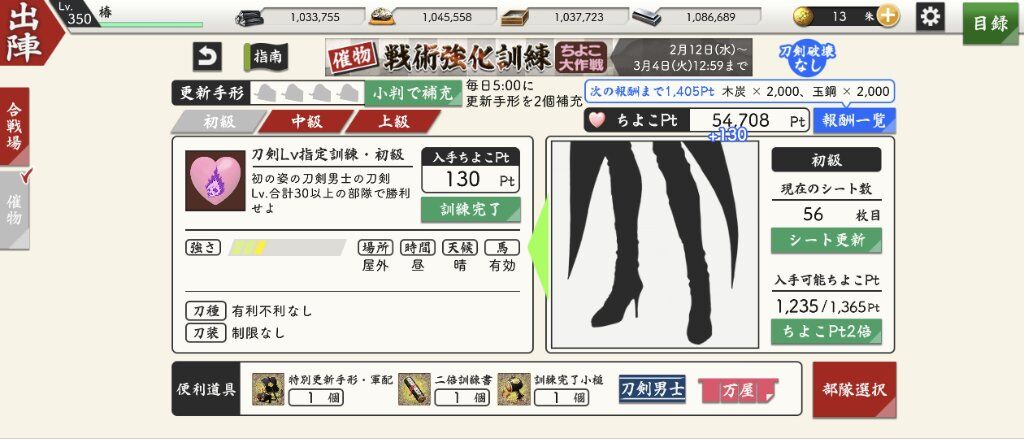This screenshot has height=439, width=1024.
Task: Switch to the 中級 difficulty tab
Action: (306, 122)
